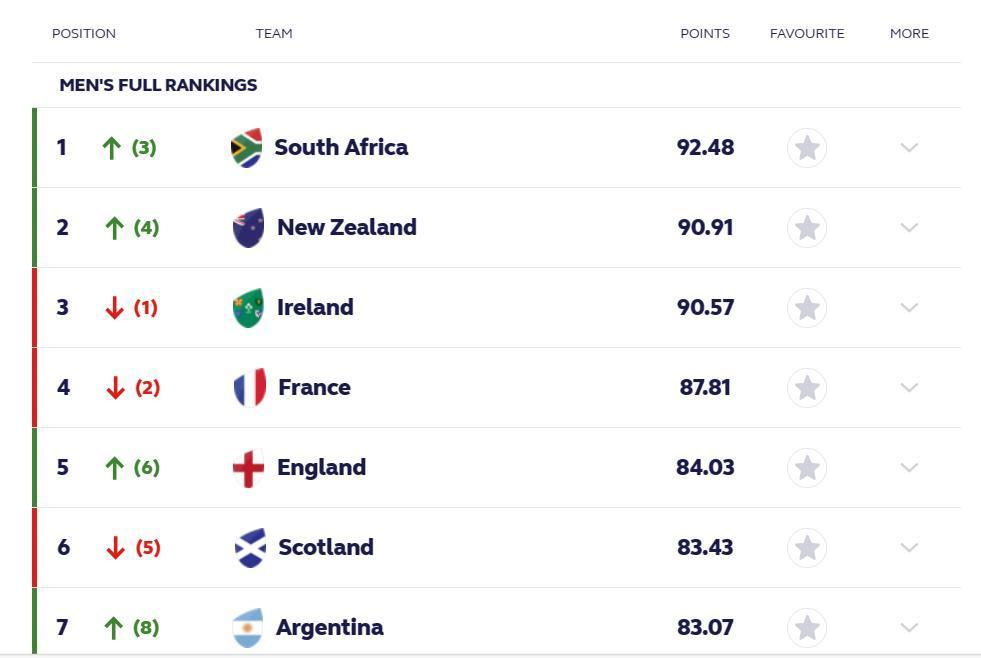Click the Men's Full Rankings heading
This screenshot has width=981, height=658.
(x=158, y=85)
